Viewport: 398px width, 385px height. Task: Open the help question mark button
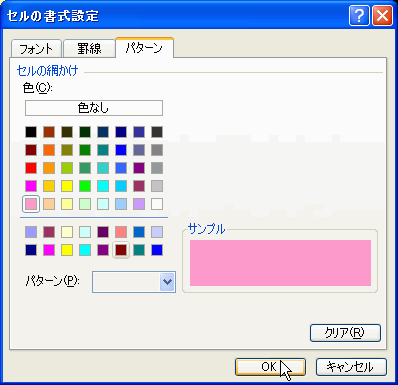(x=359, y=16)
